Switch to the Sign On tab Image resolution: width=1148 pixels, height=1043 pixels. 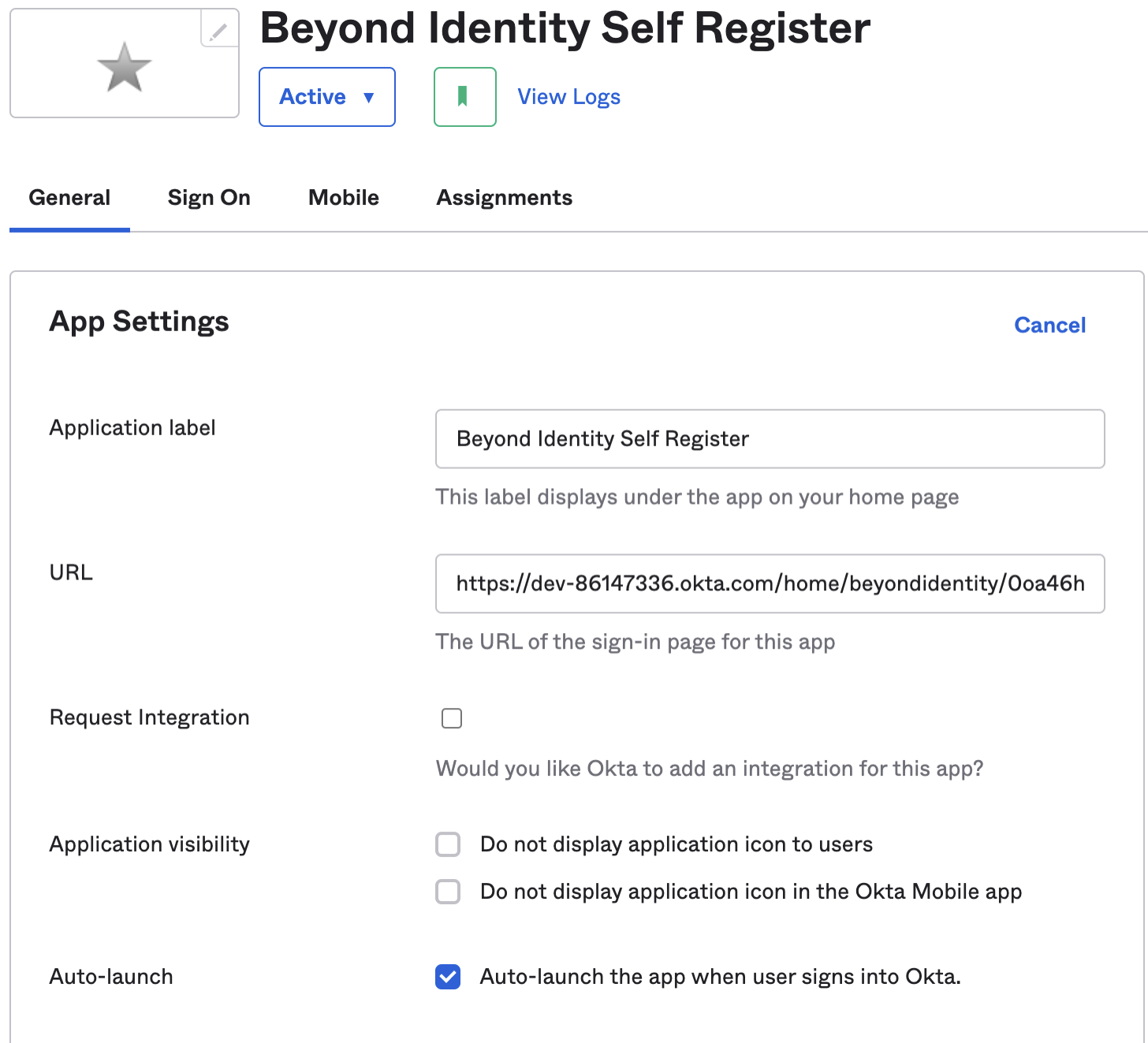tap(209, 198)
